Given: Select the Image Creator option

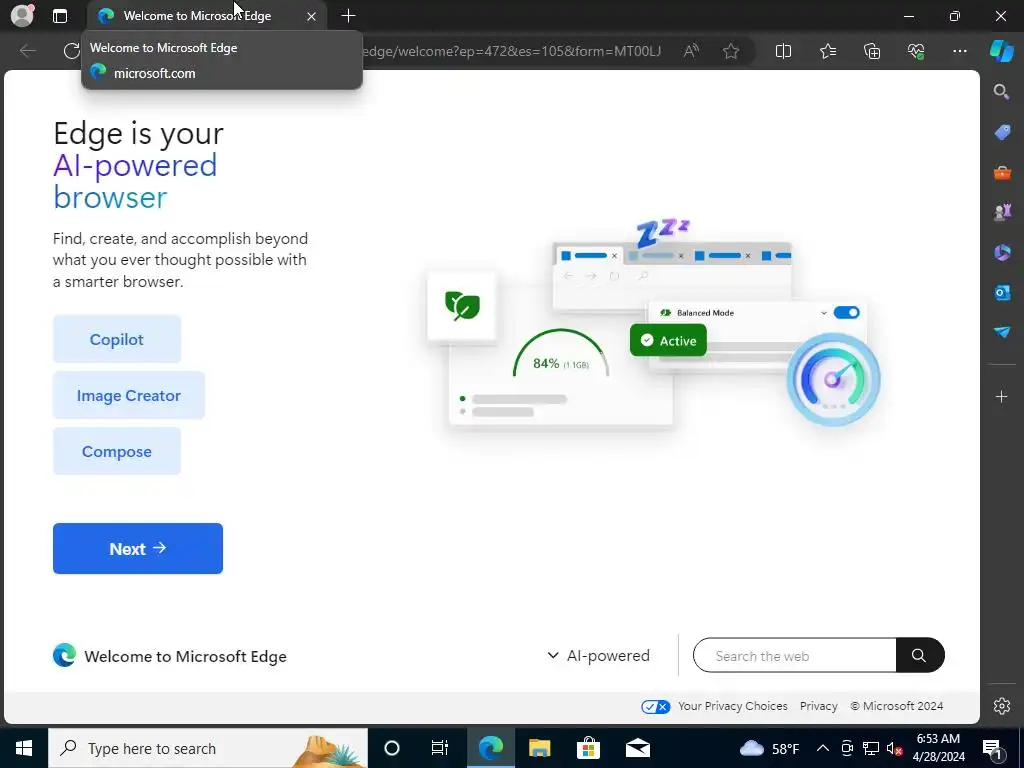Looking at the screenshot, I should pos(129,396).
